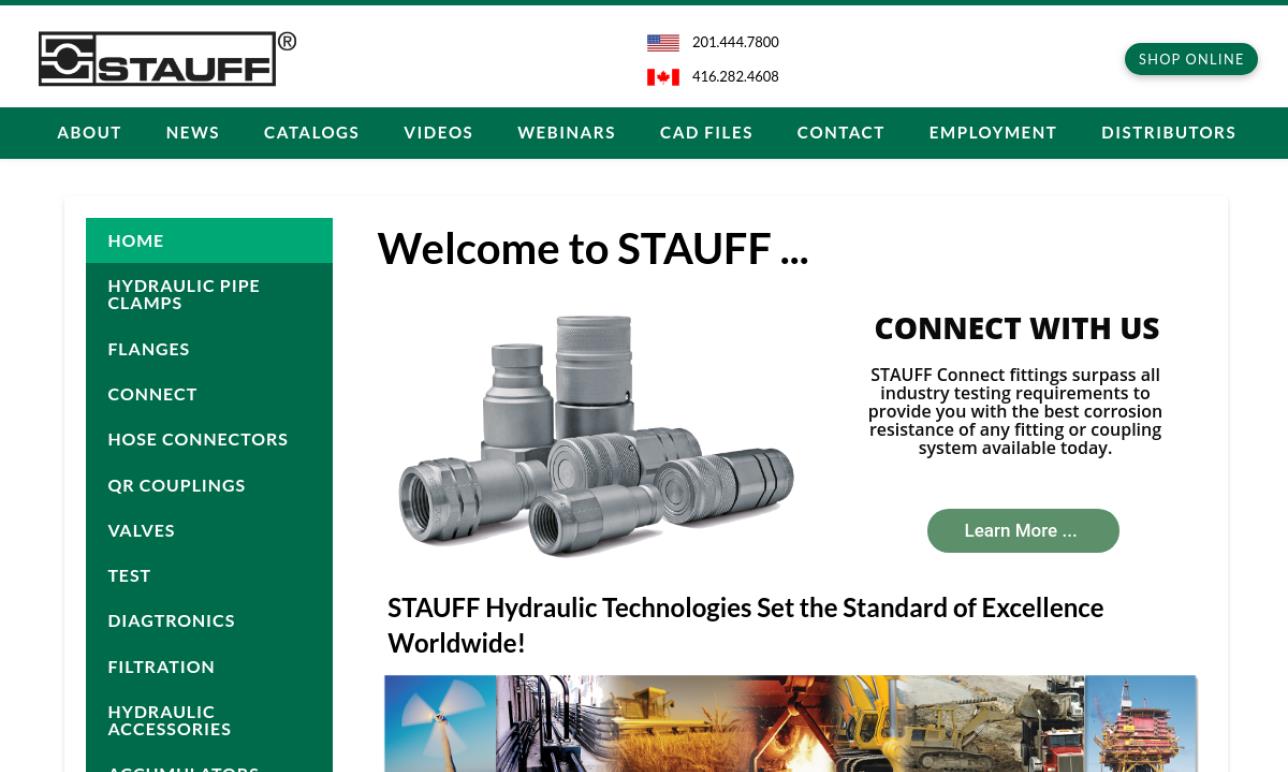This screenshot has width=1288, height=772.
Task: Click the Canadian flag icon
Action: [661, 76]
